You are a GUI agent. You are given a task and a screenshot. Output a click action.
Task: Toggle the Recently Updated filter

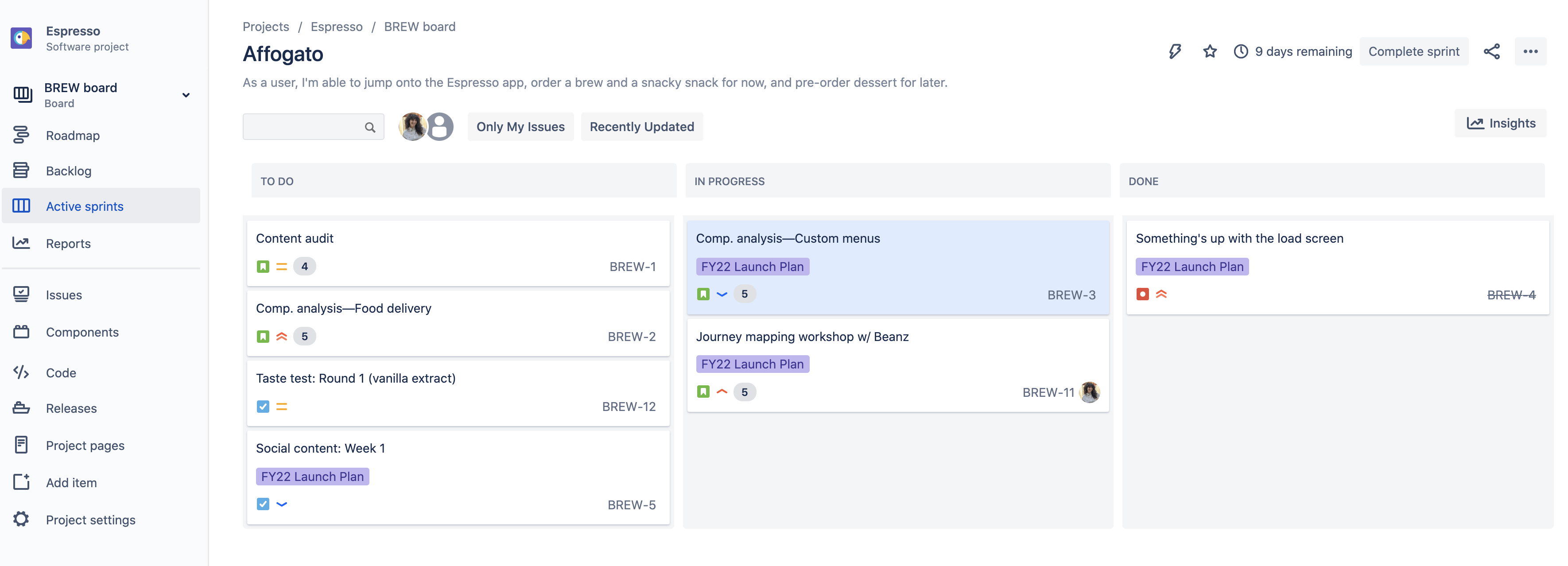[641, 126]
